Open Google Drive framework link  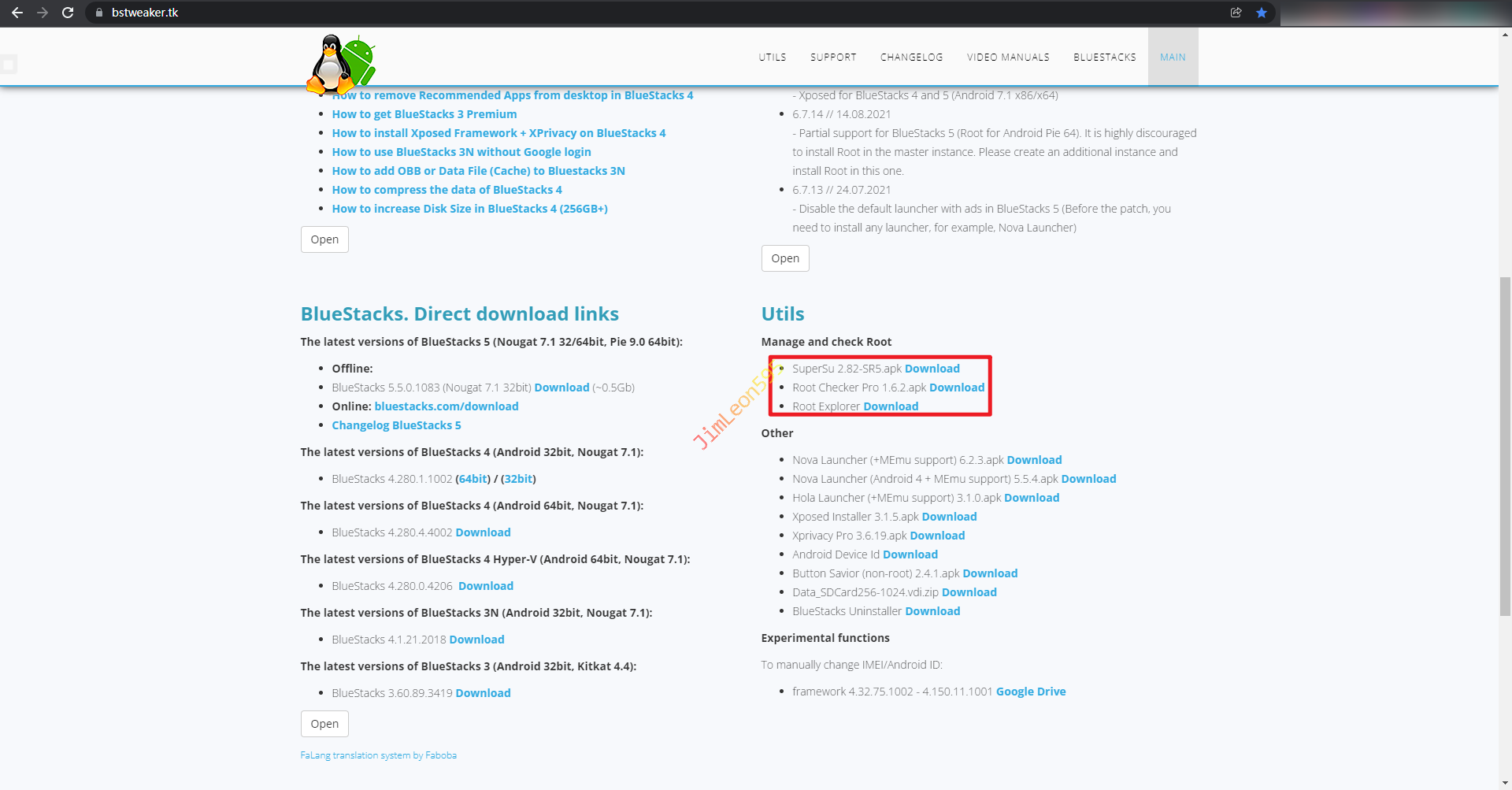click(x=1030, y=692)
